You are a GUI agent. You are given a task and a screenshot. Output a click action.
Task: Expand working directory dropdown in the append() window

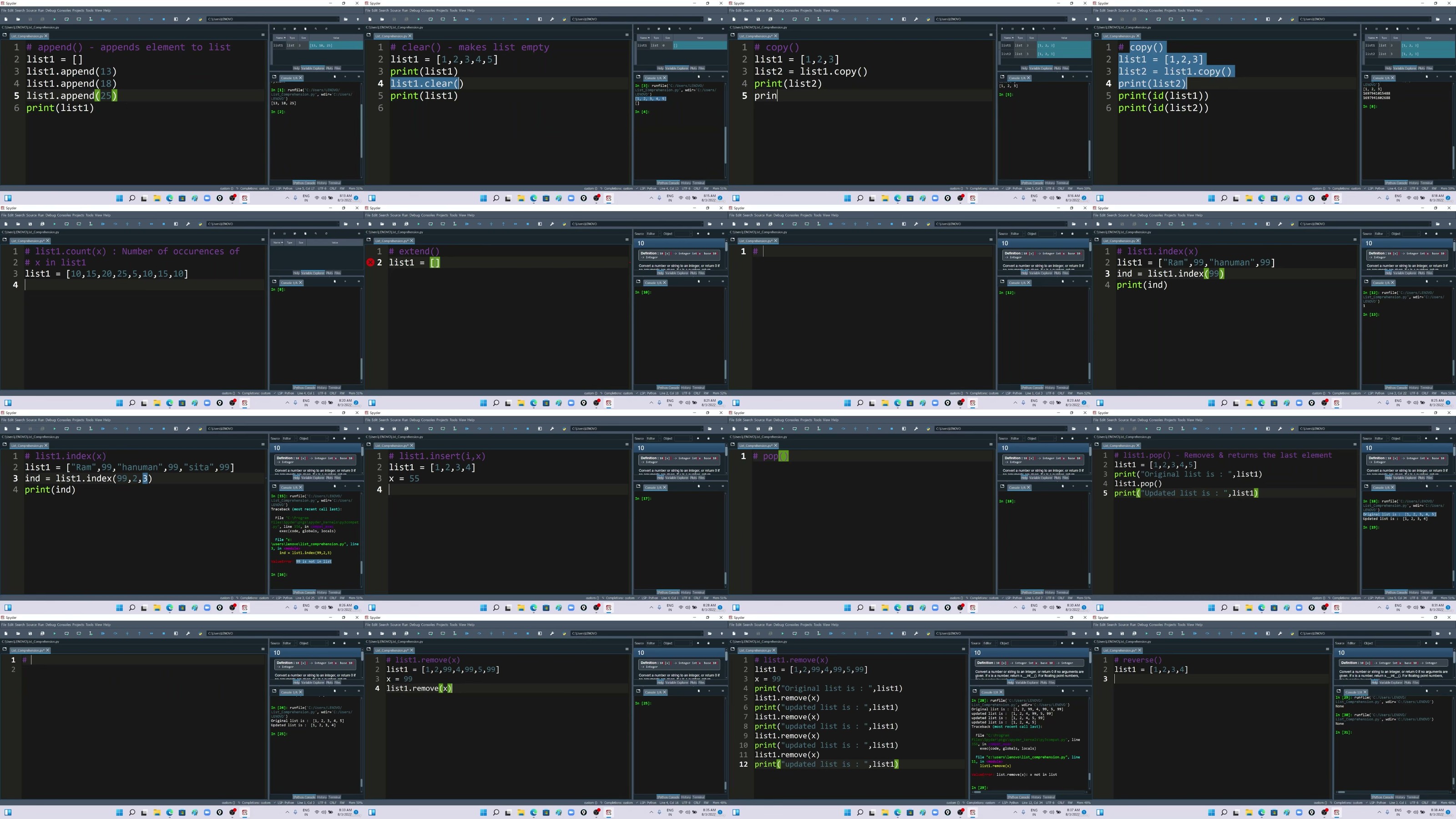tap(339, 19)
